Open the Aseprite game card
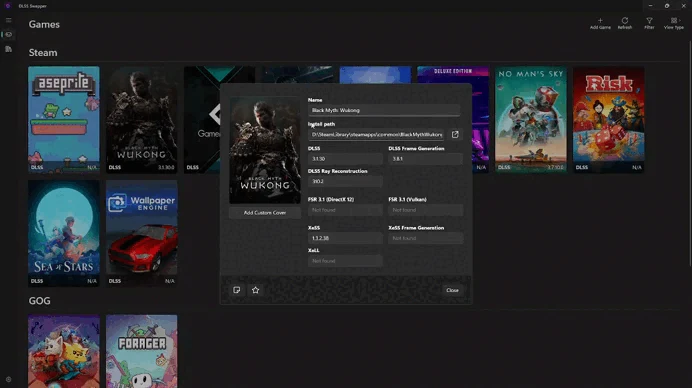 [64, 119]
